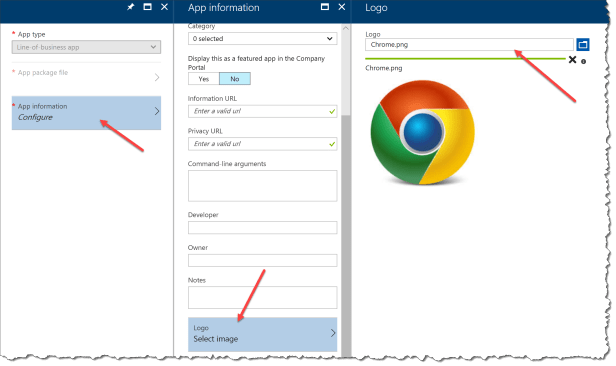The width and height of the screenshot is (616, 366).
Task: Click the Information URL field
Action: pos(262,111)
